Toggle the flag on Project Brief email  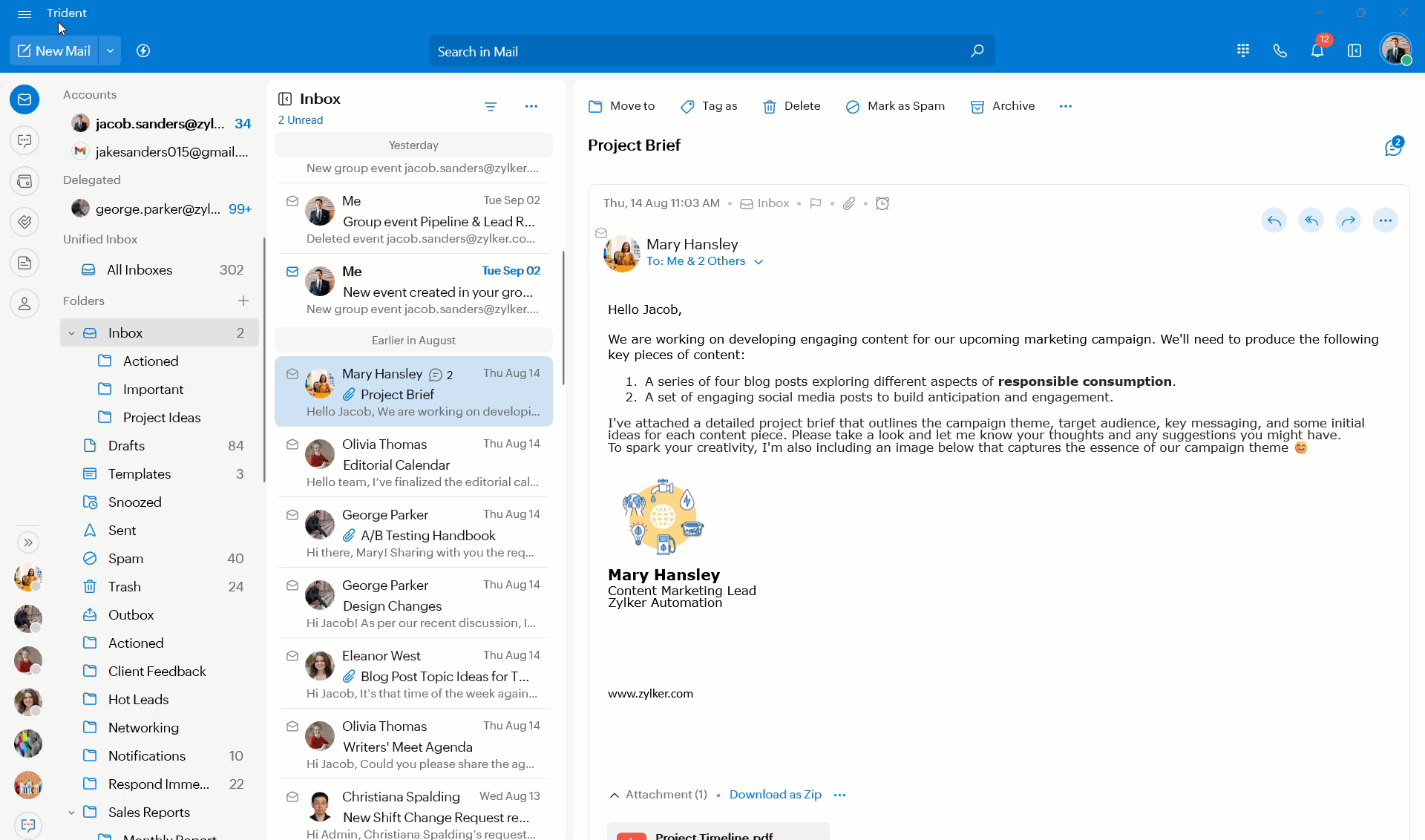[816, 203]
